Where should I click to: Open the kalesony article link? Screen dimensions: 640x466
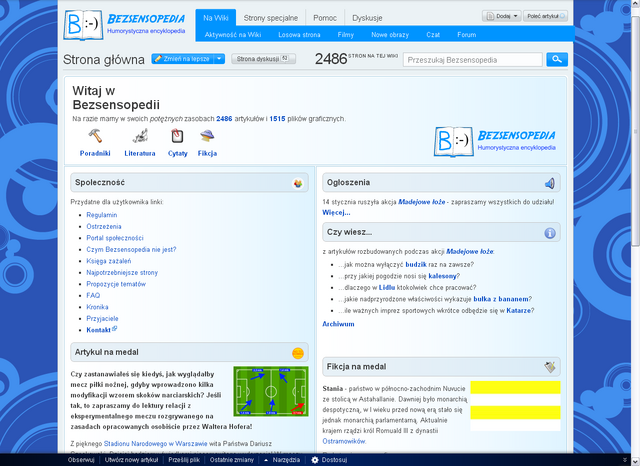[x=442, y=276]
